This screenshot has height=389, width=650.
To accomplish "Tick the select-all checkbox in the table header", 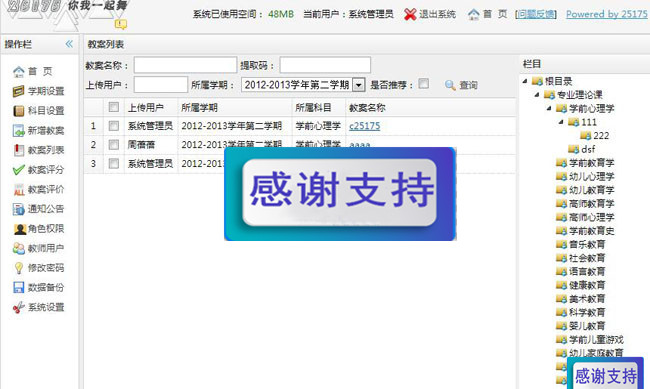I will point(114,107).
